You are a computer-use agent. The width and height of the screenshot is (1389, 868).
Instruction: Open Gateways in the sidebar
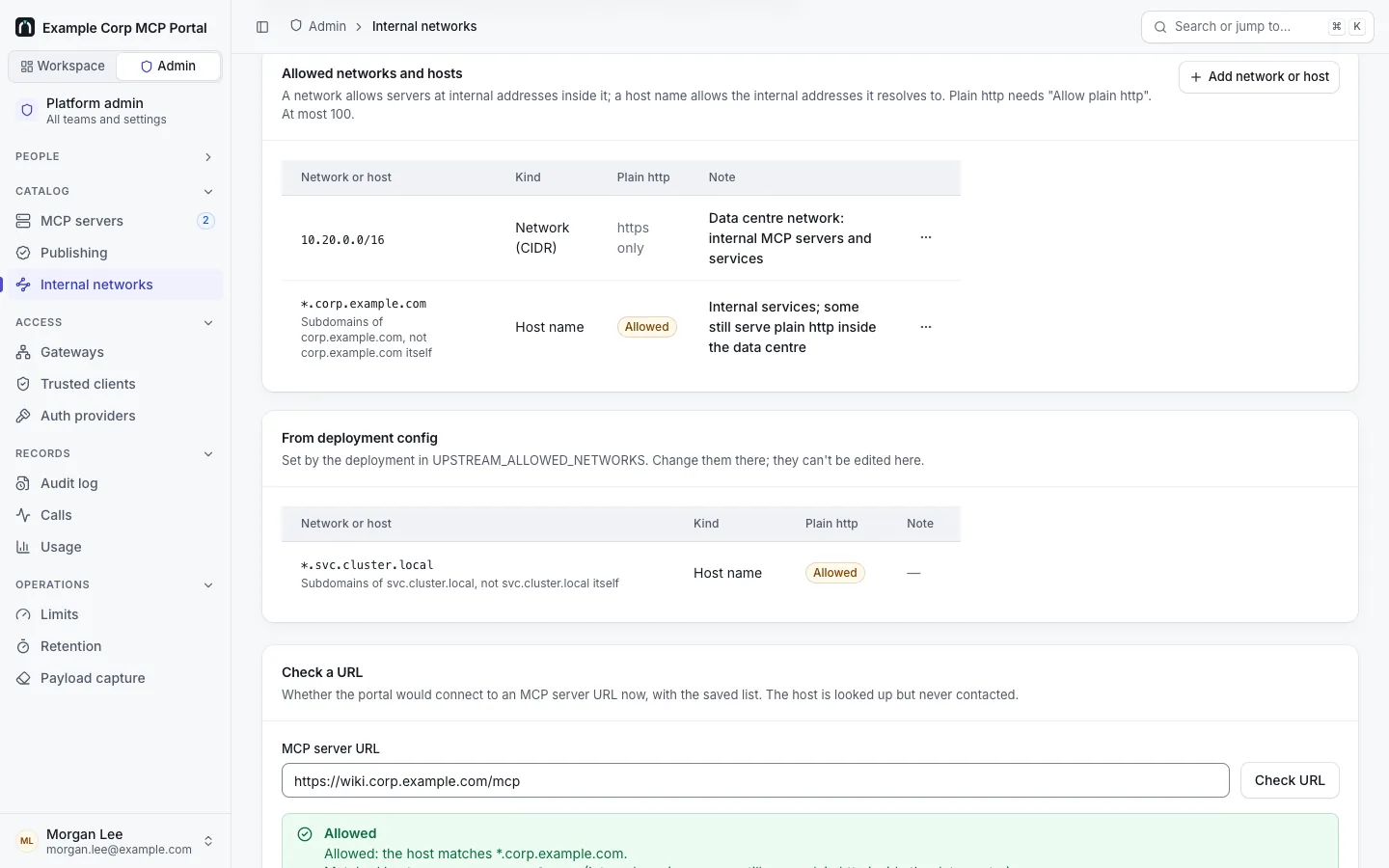point(115,352)
